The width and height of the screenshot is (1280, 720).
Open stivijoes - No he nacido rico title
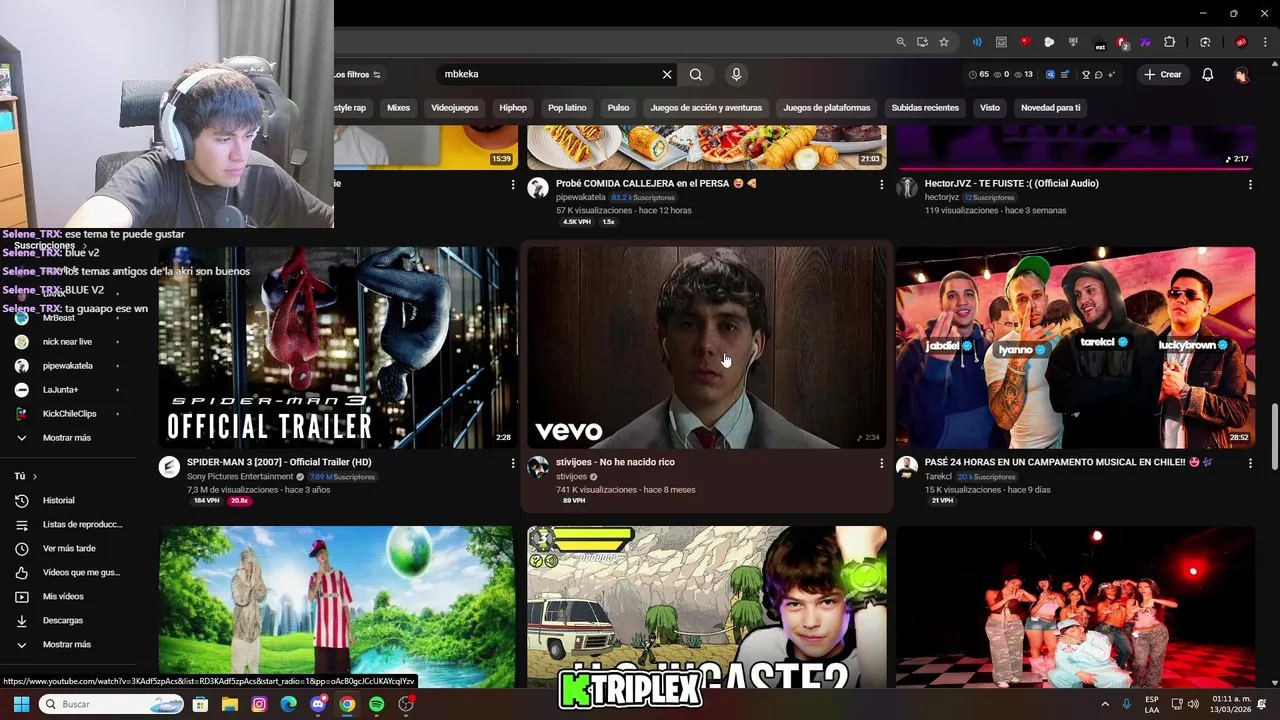coord(615,462)
